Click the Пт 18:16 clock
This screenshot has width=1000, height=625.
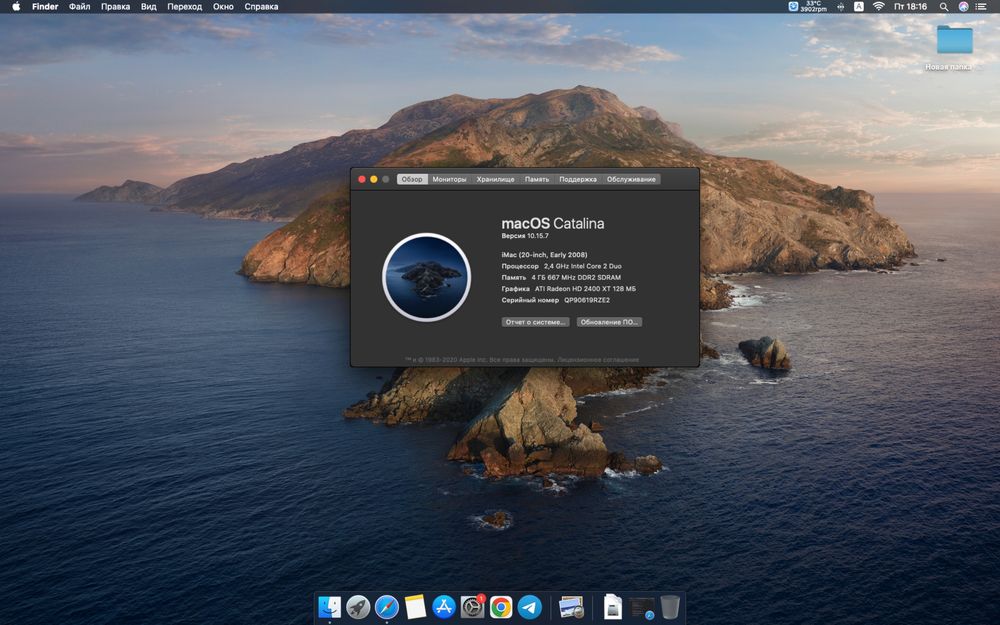pos(910,6)
